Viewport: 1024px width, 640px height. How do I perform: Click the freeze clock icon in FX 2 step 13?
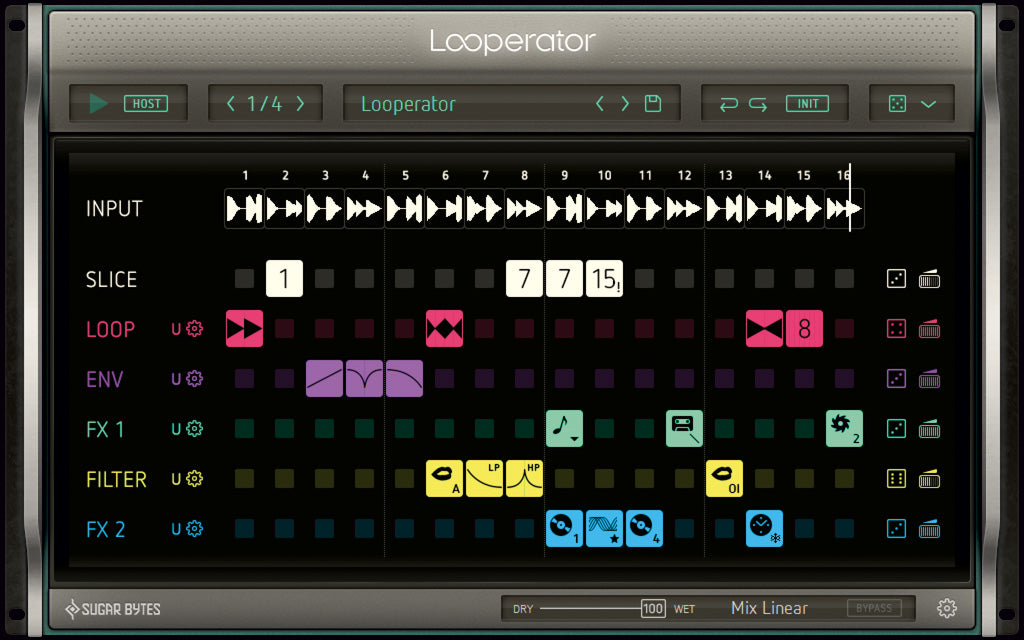pos(764,528)
